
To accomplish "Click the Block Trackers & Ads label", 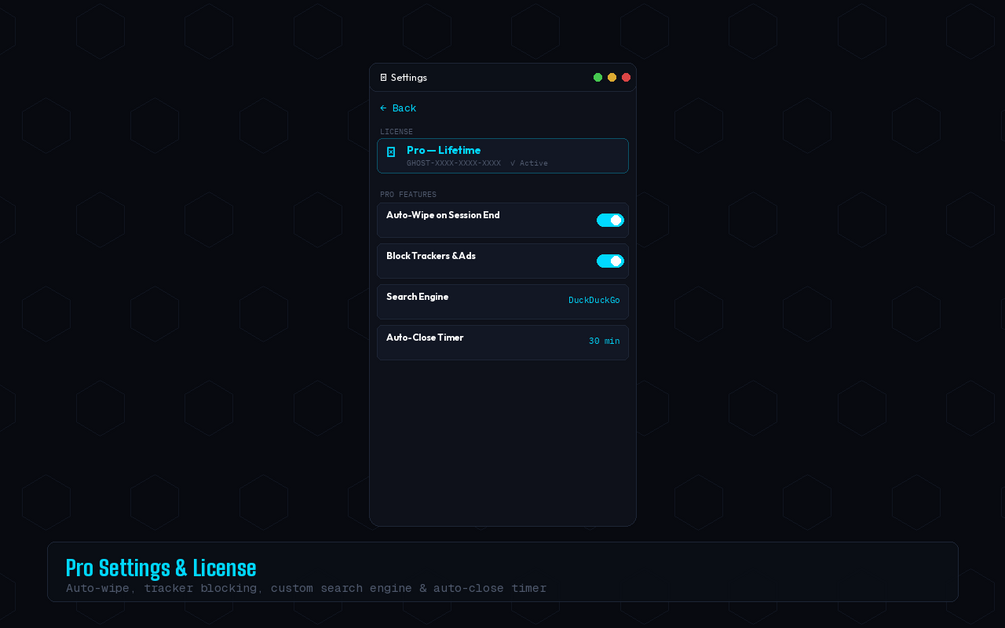I will click(431, 256).
